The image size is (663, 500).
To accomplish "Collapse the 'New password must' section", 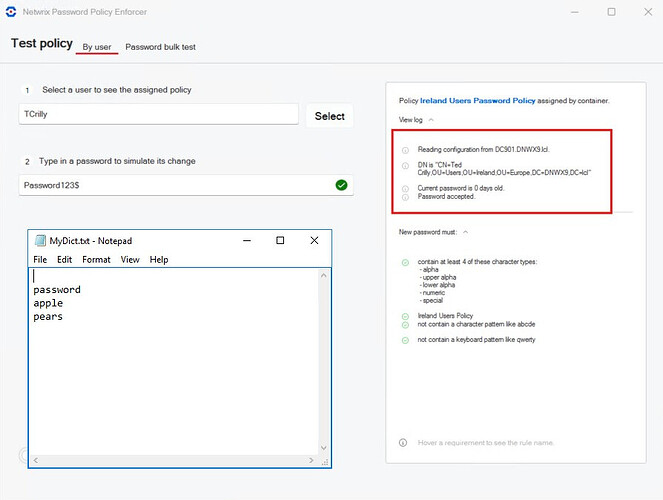I will point(466,232).
